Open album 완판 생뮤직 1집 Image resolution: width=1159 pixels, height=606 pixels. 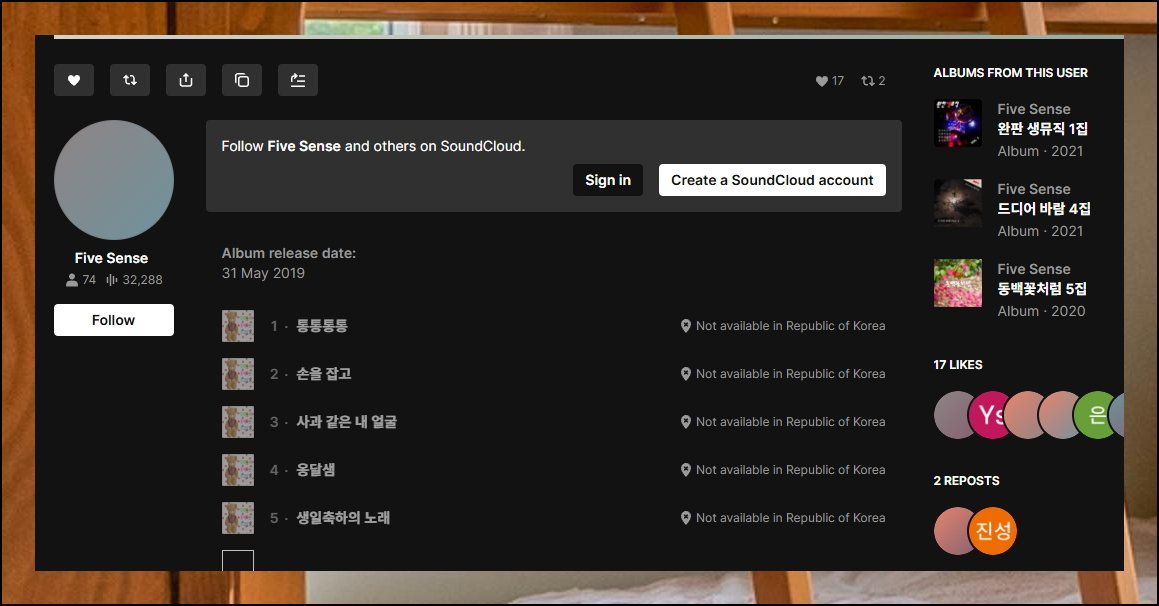1042,129
